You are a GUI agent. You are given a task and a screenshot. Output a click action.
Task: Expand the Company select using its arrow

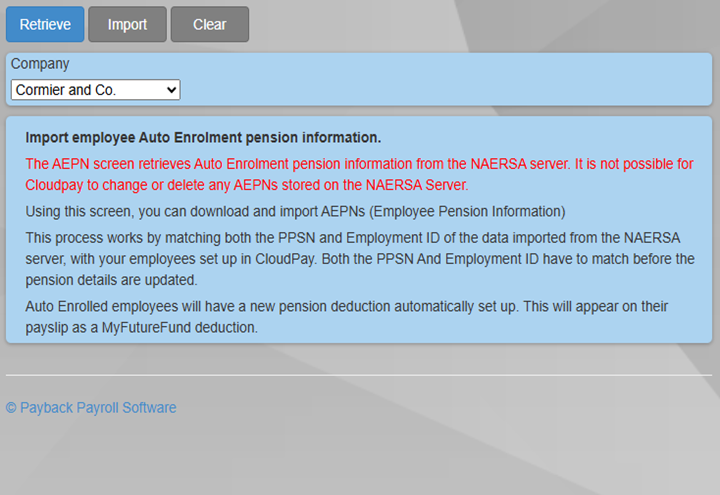coord(171,90)
